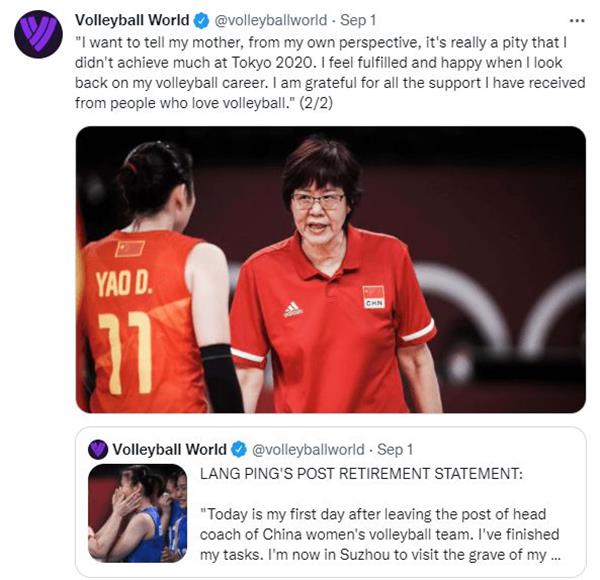600x580 pixels.
Task: Click the verified badge in the quoted tweet
Action: [x=240, y=449]
